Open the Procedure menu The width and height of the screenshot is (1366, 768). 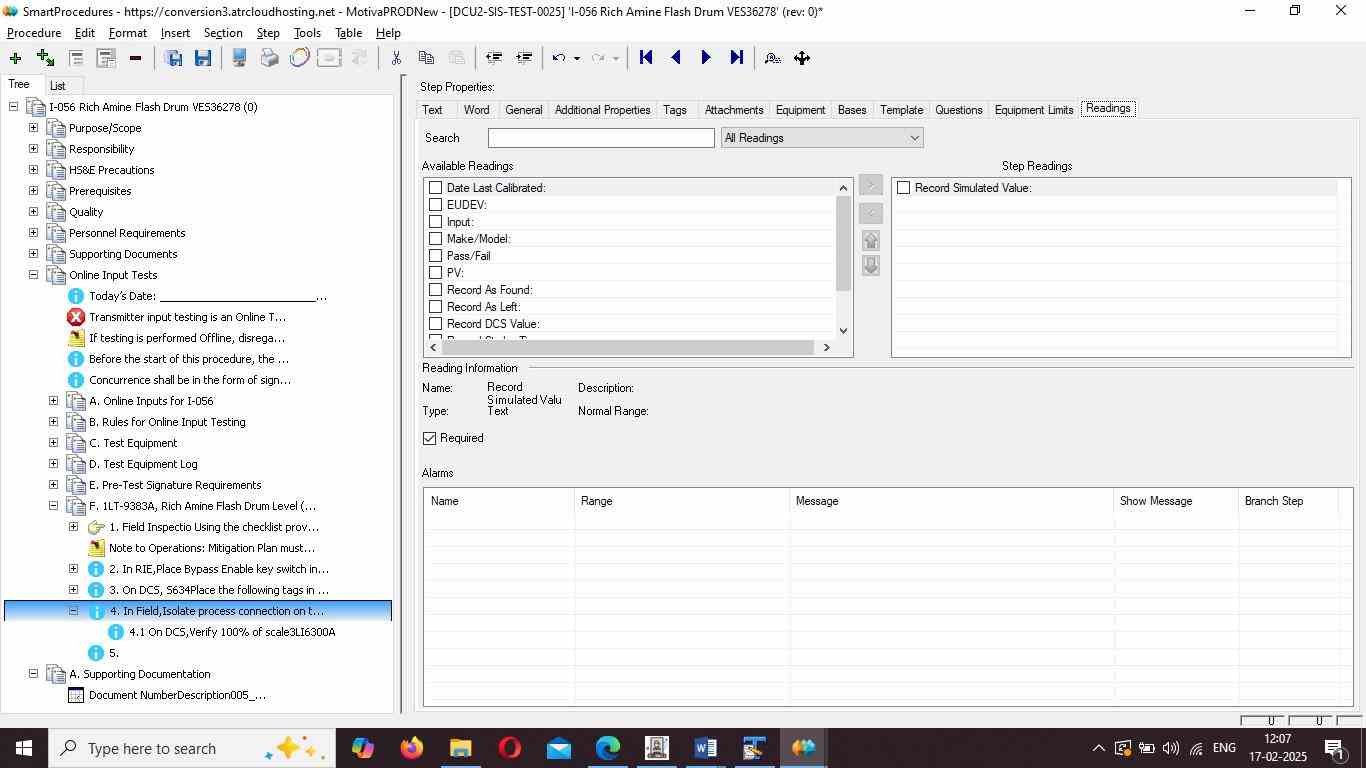coord(34,33)
